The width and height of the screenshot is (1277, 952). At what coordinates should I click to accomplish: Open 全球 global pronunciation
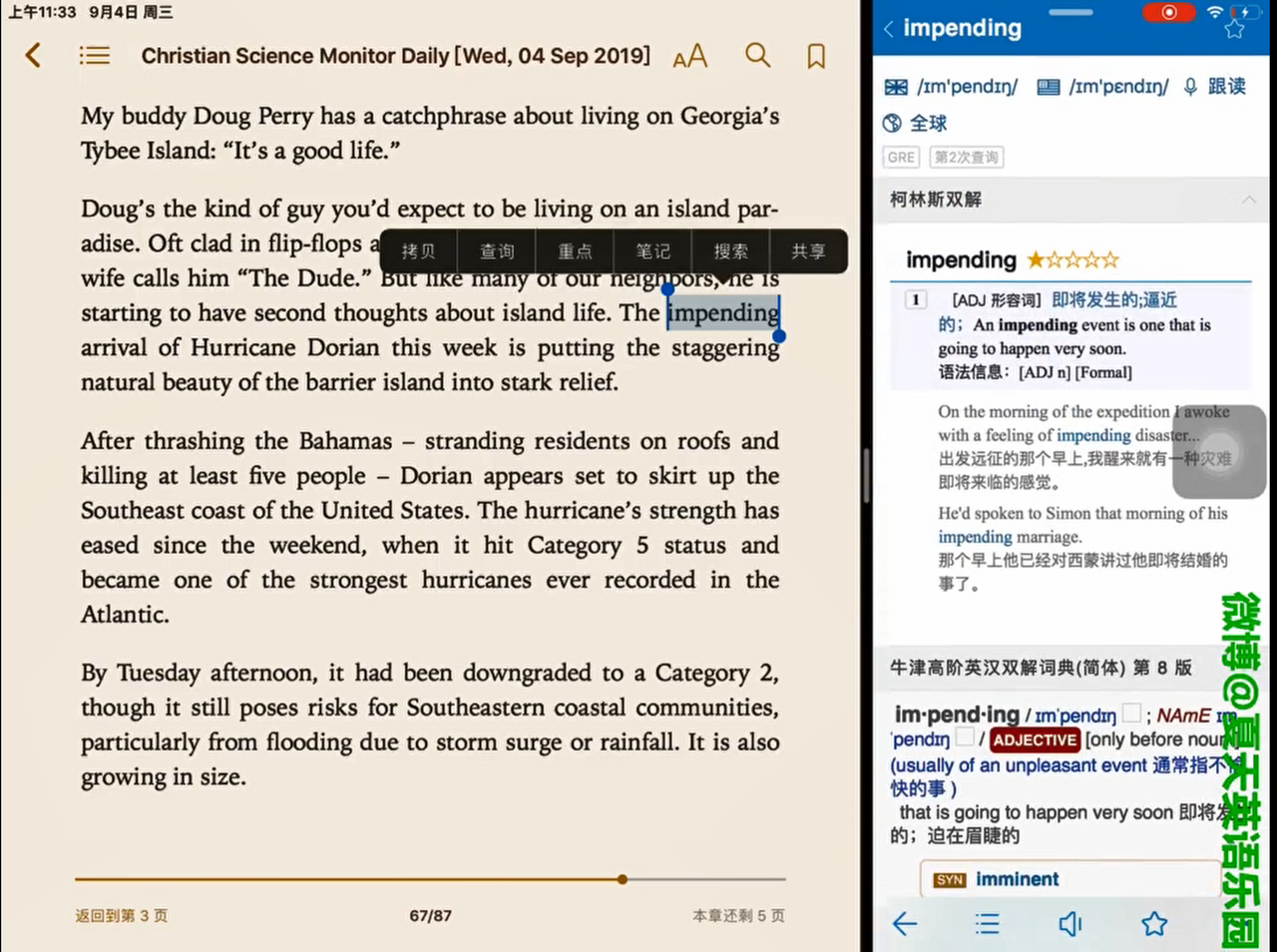pyautogui.click(x=915, y=123)
